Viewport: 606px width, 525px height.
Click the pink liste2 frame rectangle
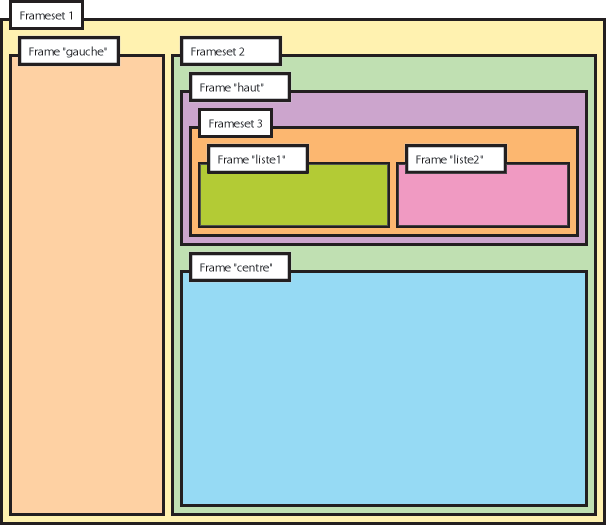[483, 200]
